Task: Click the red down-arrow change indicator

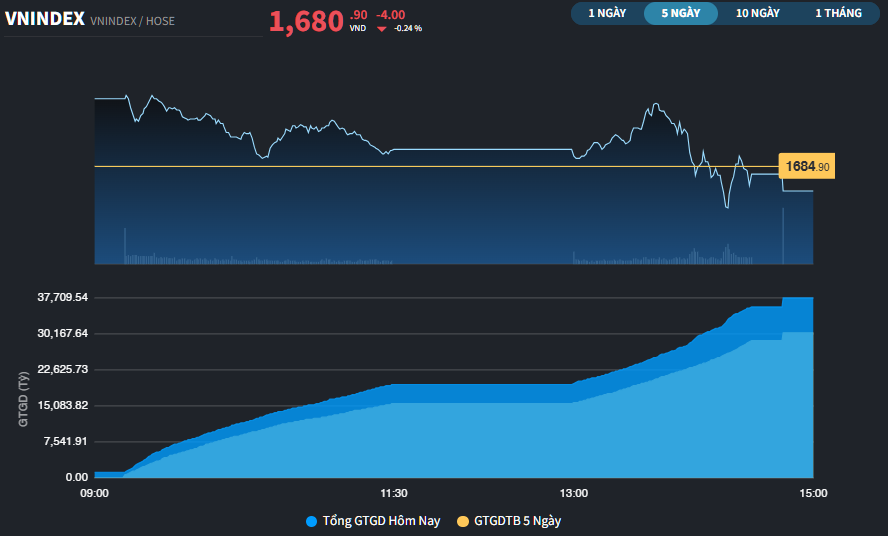Action: [381, 29]
